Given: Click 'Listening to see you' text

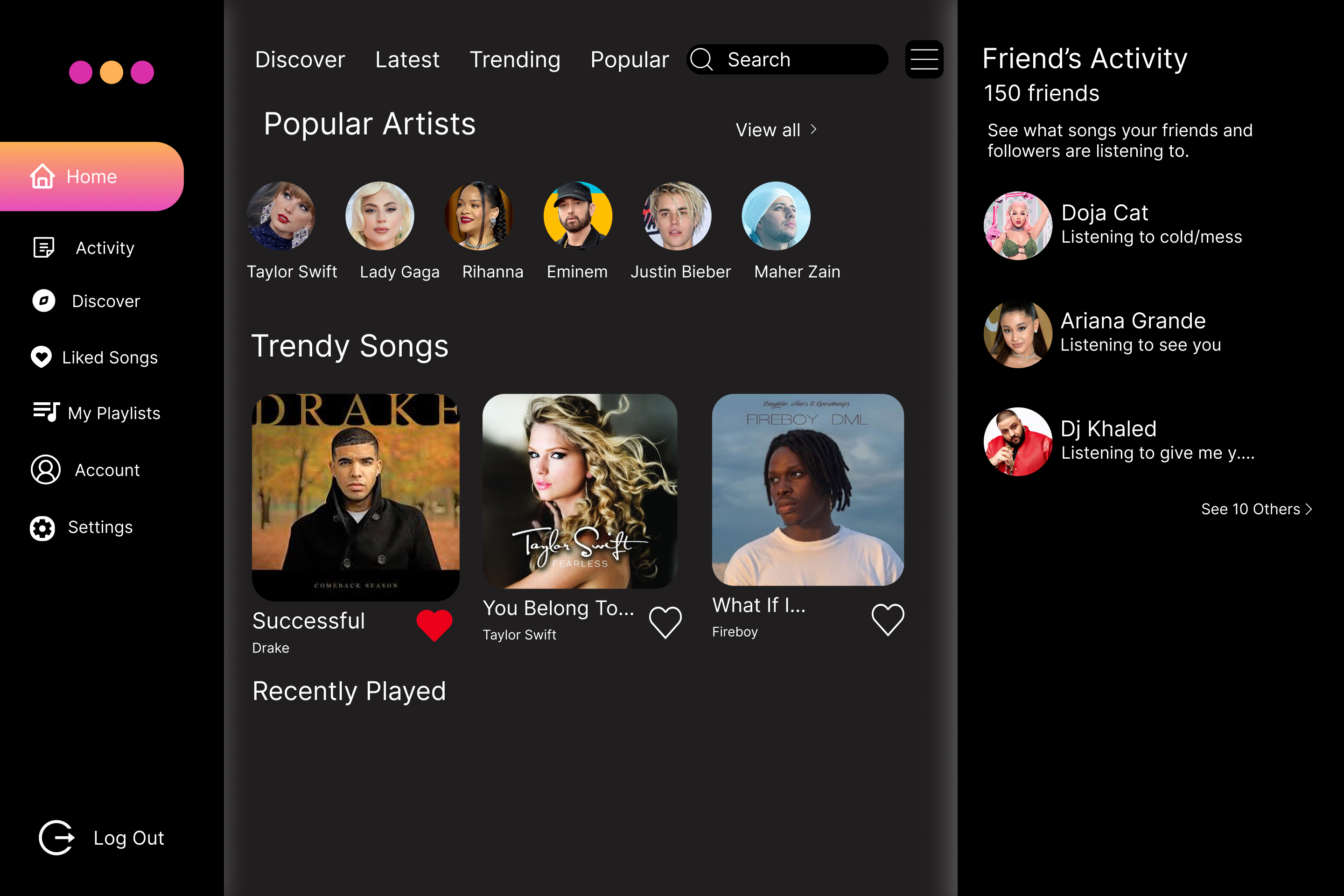Looking at the screenshot, I should [1141, 344].
